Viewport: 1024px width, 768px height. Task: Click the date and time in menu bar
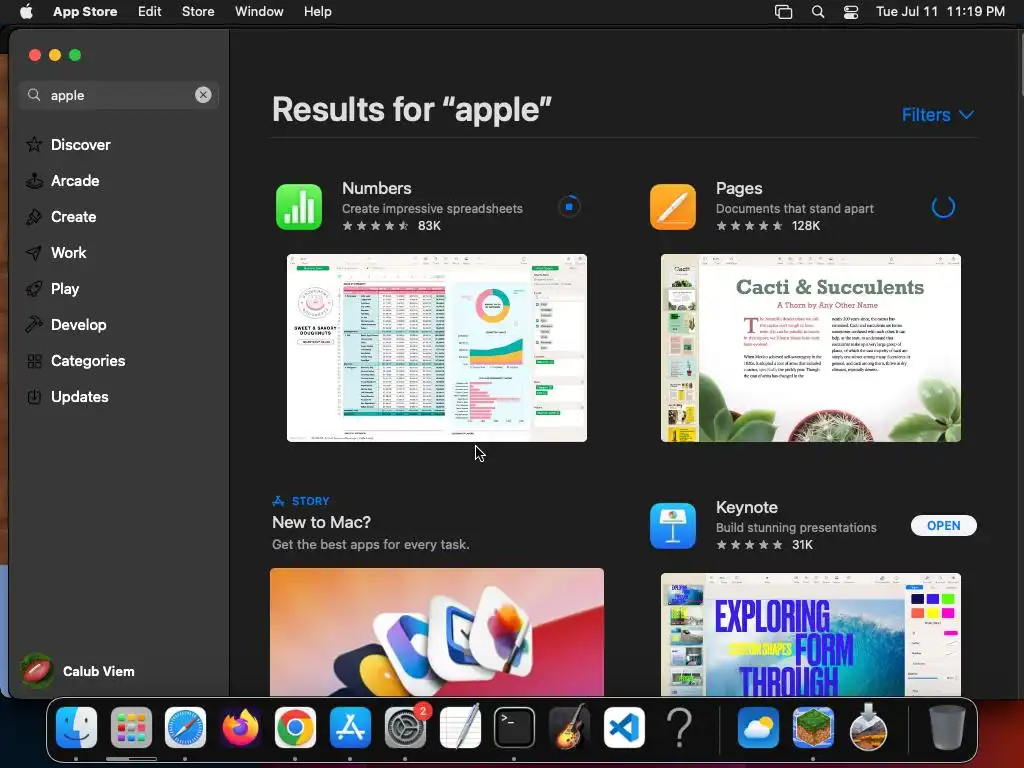[x=940, y=11]
